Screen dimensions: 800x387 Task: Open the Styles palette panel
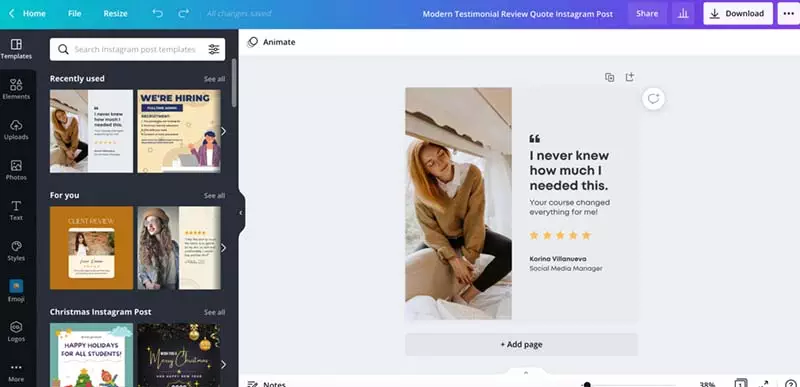[x=16, y=250]
